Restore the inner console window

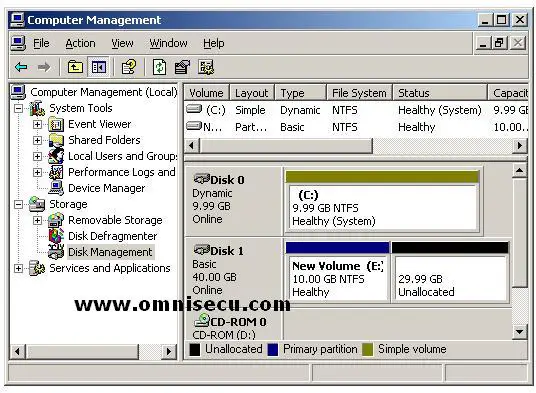(499, 43)
